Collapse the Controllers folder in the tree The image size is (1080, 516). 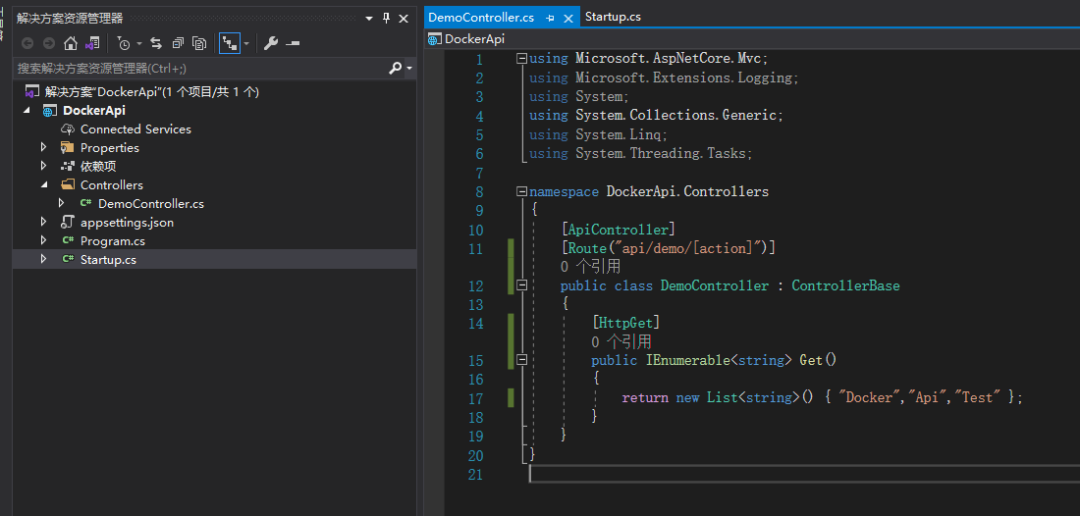click(44, 185)
